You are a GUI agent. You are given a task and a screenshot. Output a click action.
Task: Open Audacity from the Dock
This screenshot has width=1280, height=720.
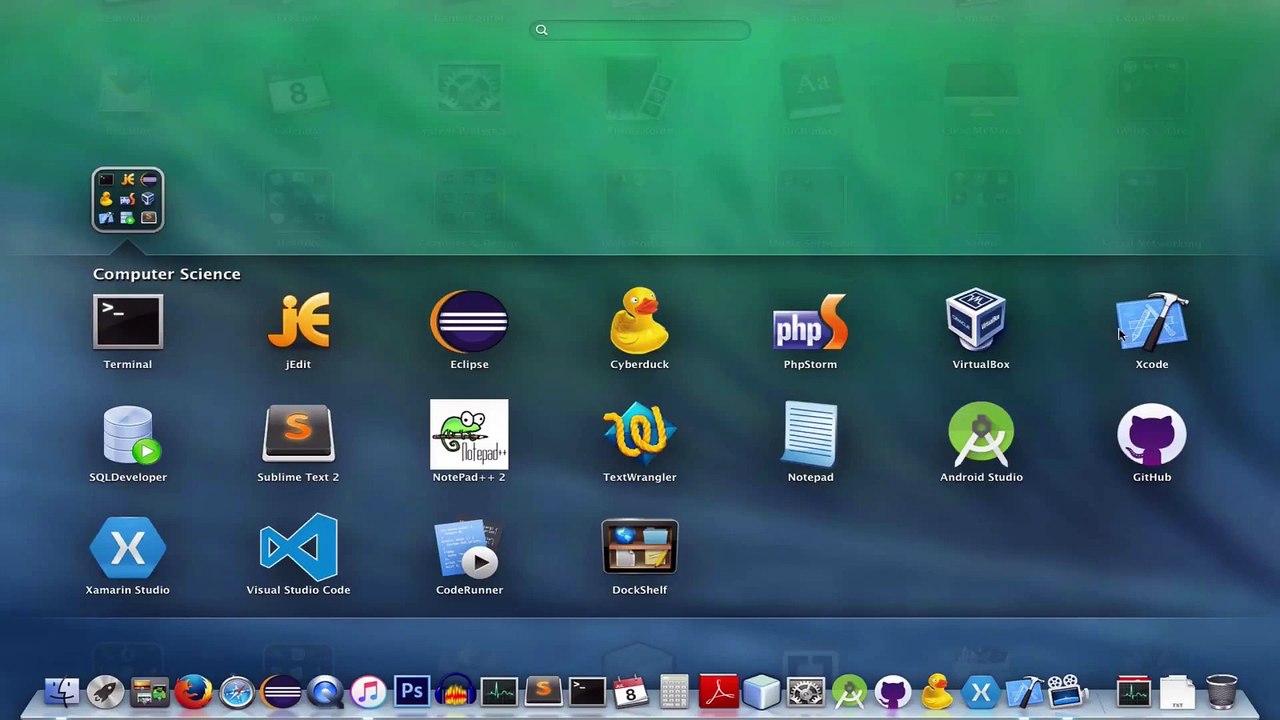(x=455, y=692)
